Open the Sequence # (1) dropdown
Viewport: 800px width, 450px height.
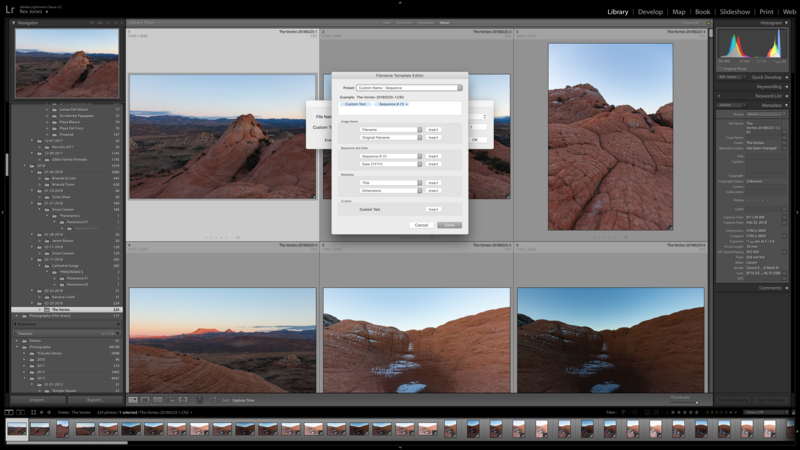tap(391, 156)
